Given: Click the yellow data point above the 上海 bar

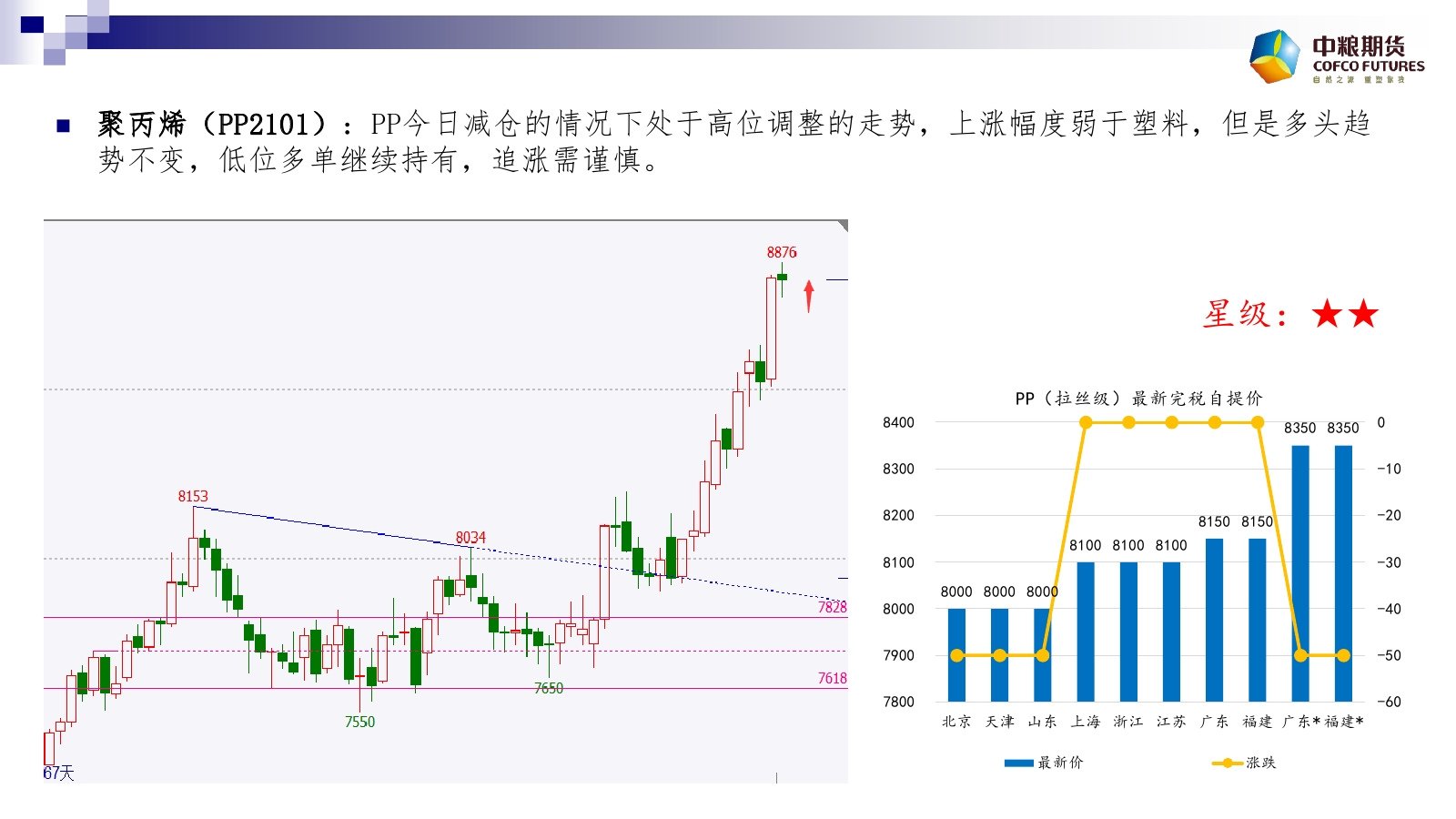Looking at the screenshot, I should tap(1085, 422).
